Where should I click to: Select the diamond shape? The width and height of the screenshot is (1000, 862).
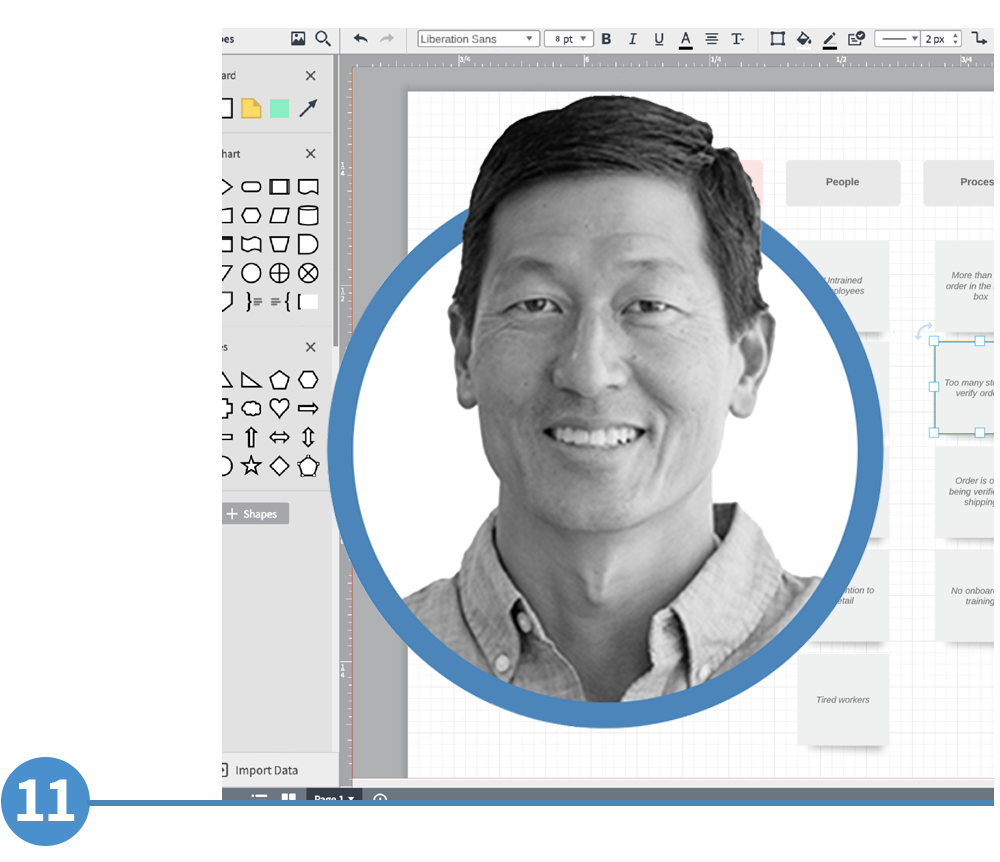279,466
